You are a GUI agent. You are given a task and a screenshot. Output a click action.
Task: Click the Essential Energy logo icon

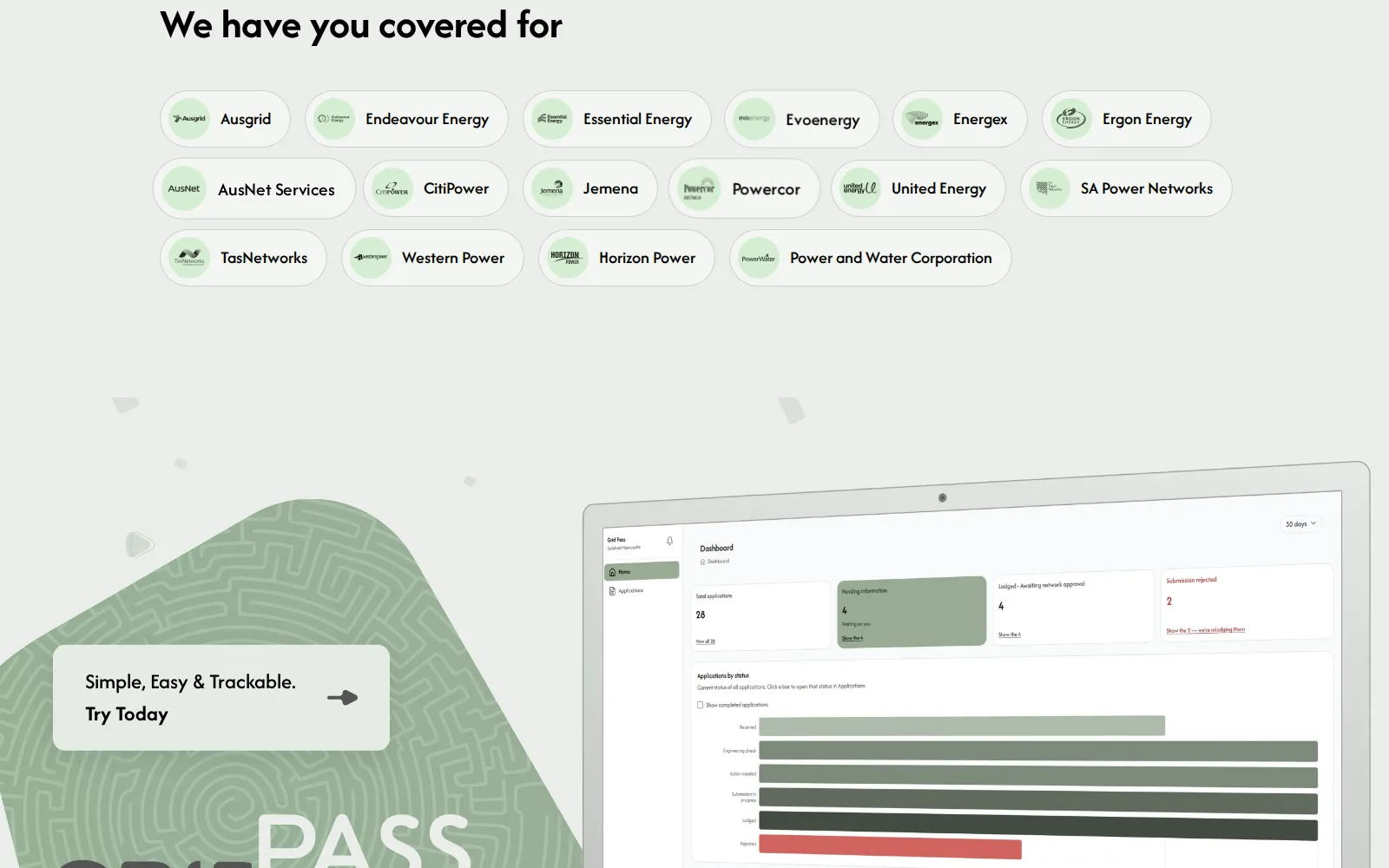coord(552,119)
